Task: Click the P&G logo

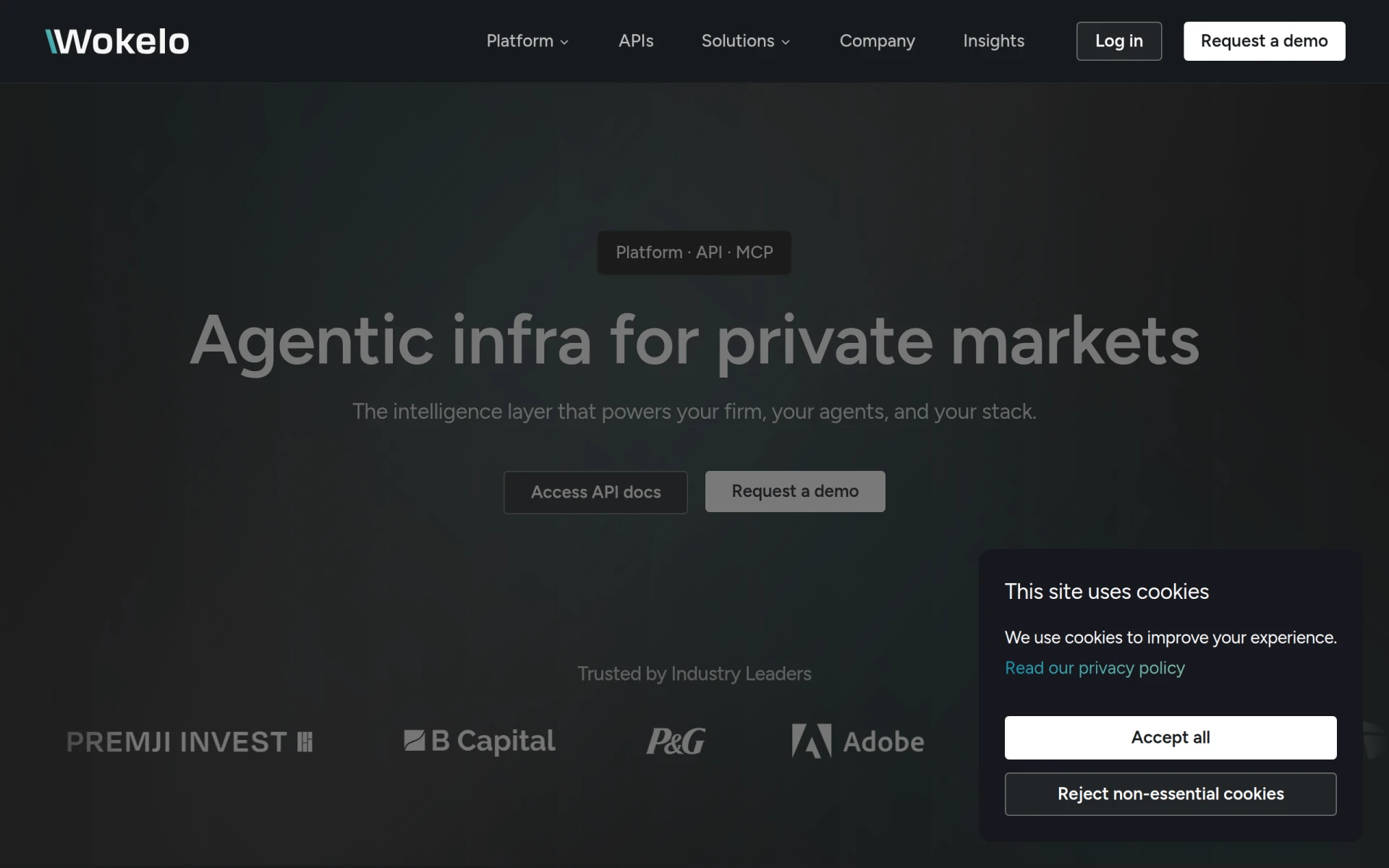Action: (x=675, y=741)
